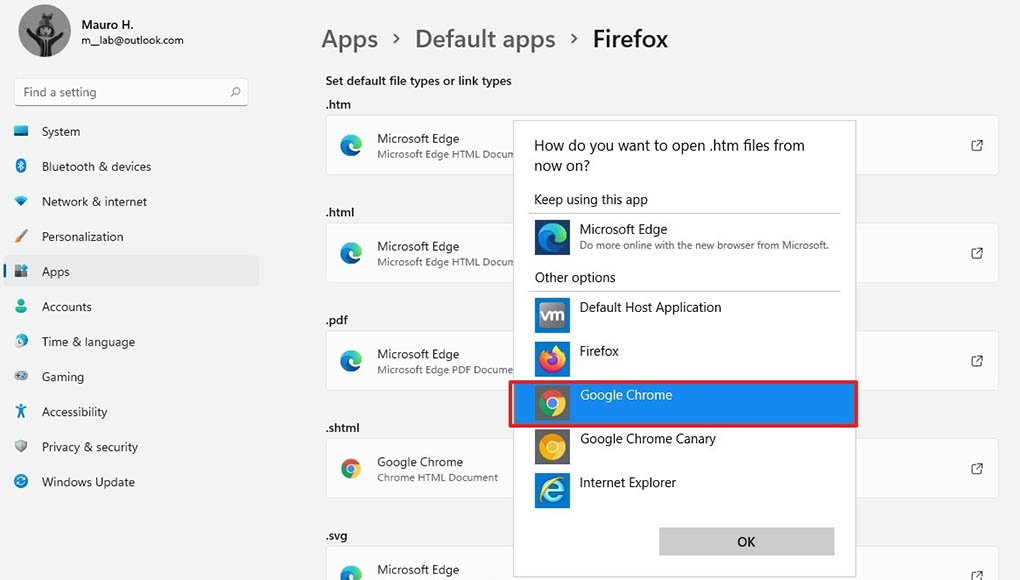Click the System monitor icon in sidebar

21,131
